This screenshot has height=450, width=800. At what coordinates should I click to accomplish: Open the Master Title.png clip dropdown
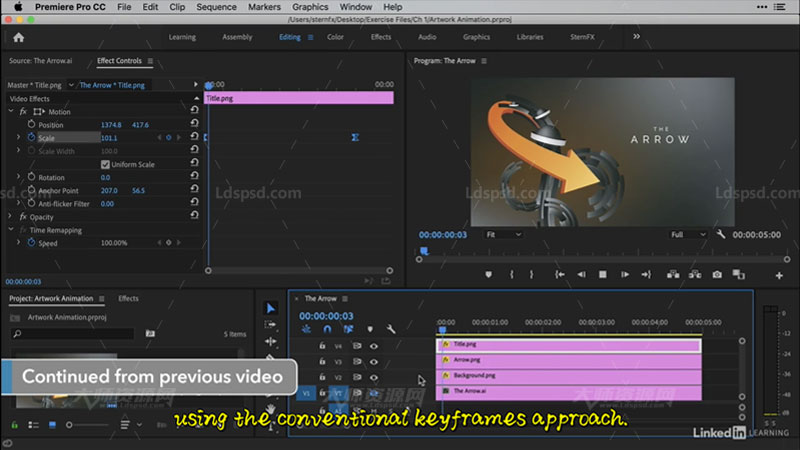tap(71, 85)
